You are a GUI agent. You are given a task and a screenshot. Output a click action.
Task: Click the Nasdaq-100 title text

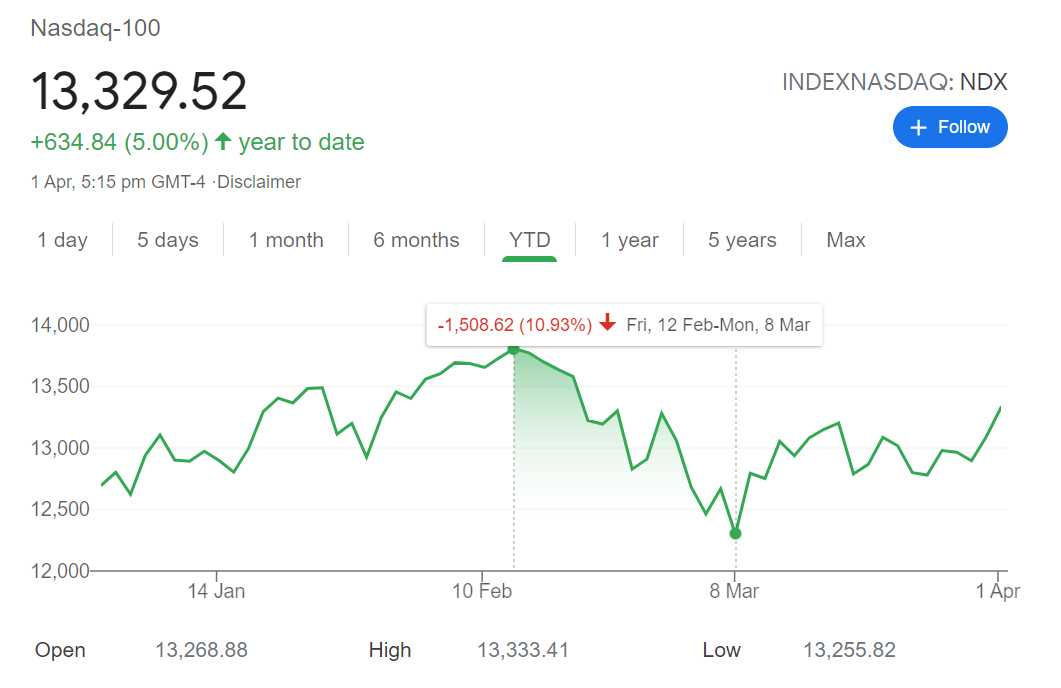click(x=96, y=28)
